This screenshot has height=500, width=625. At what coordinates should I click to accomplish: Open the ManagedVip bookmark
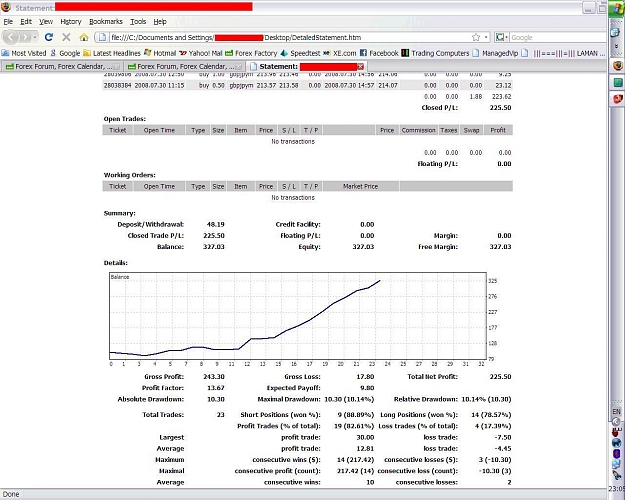(495, 53)
